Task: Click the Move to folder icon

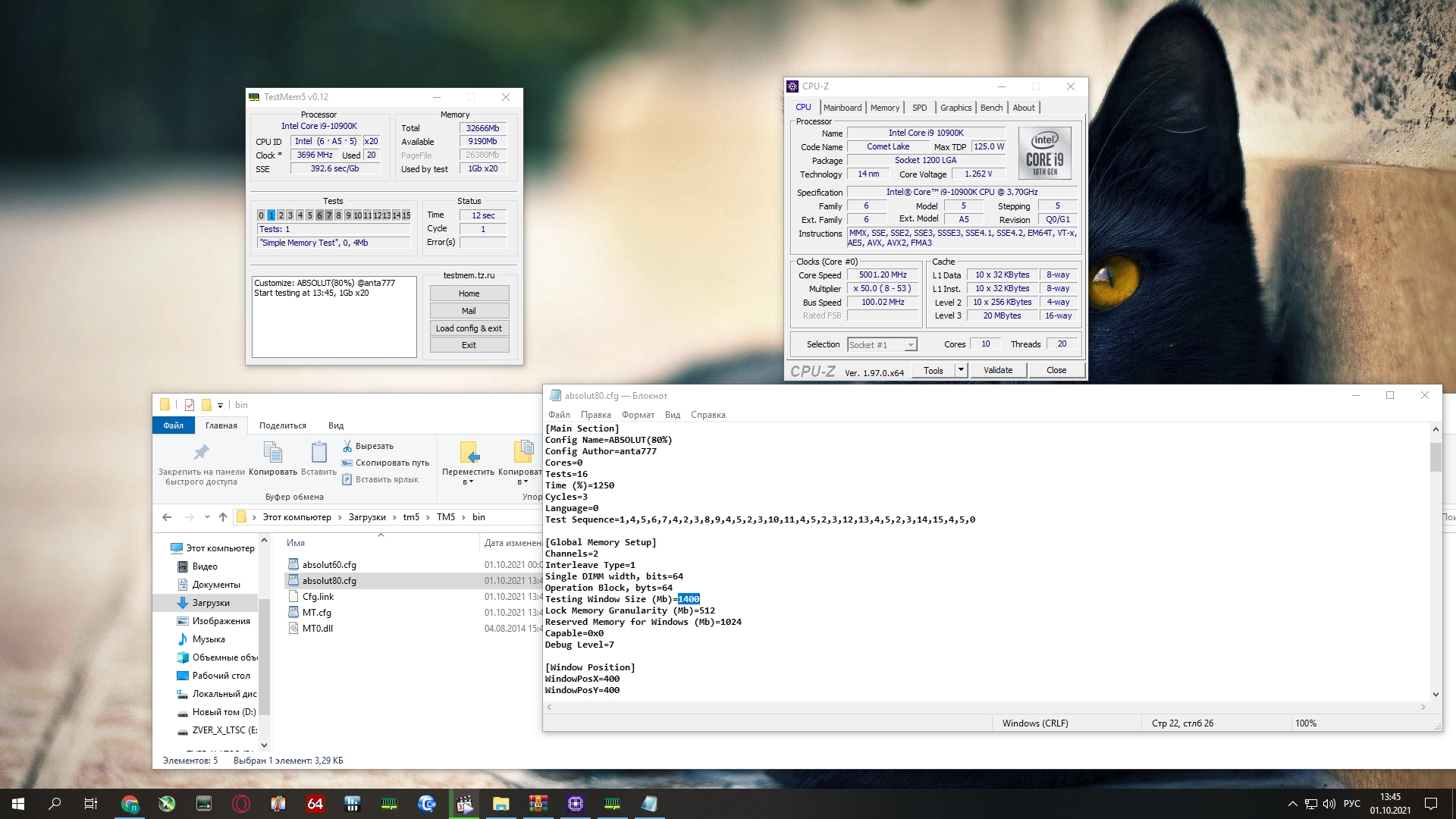Action: pos(469,453)
